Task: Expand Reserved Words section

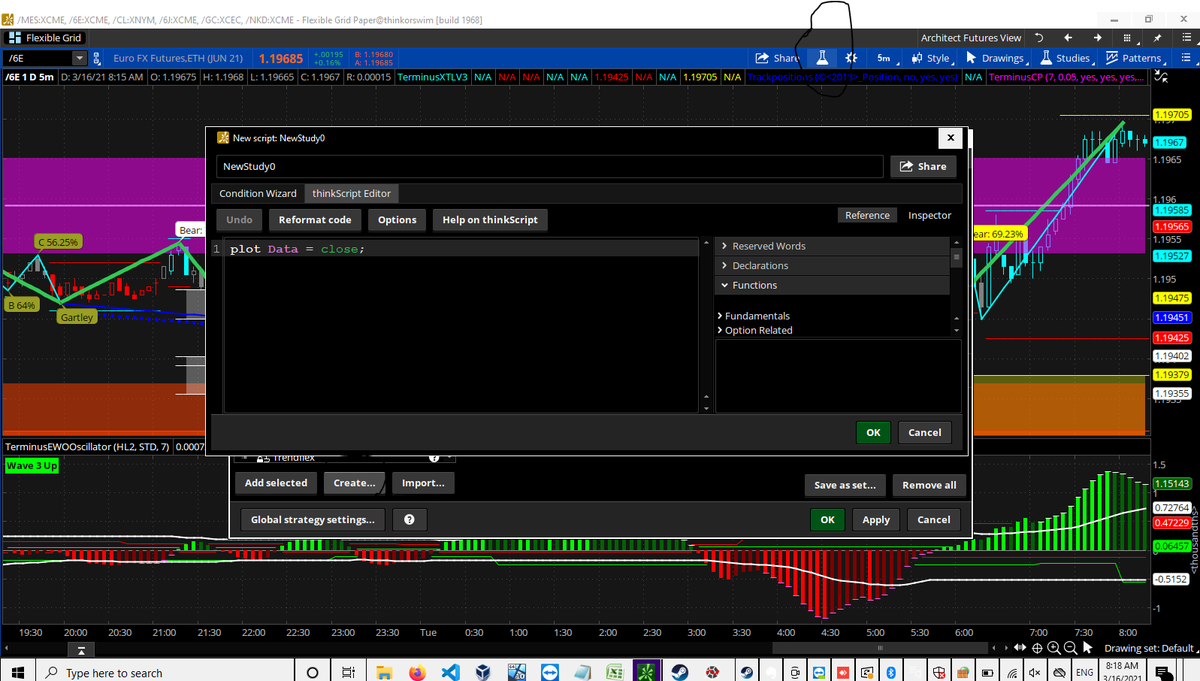Action: tap(832, 246)
